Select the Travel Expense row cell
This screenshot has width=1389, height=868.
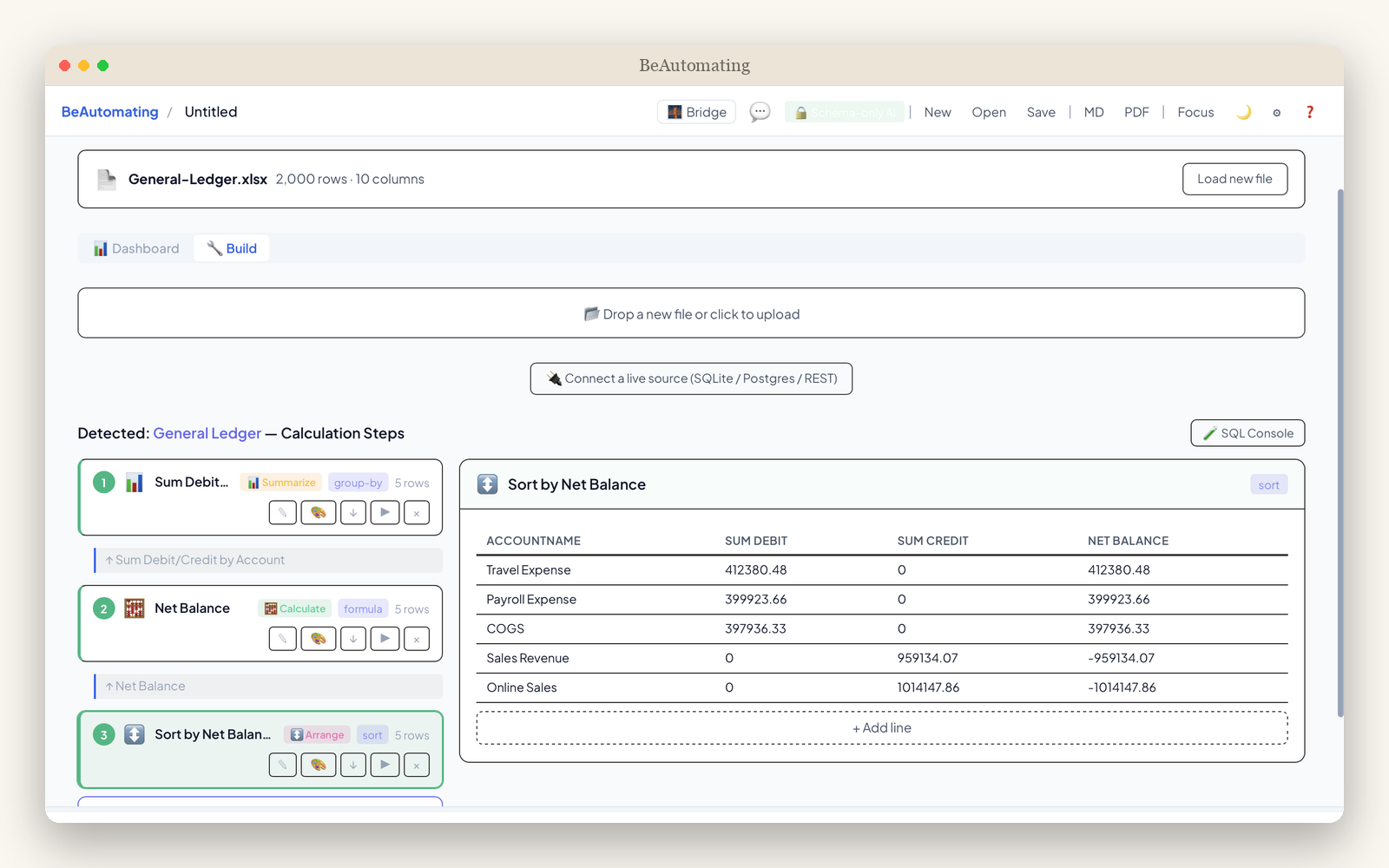click(529, 570)
